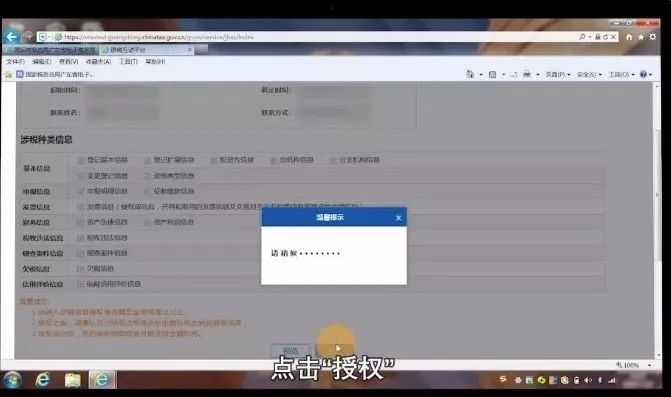Click the print icon in command bar
Screen dimensions: 671x397
[x=527, y=74]
